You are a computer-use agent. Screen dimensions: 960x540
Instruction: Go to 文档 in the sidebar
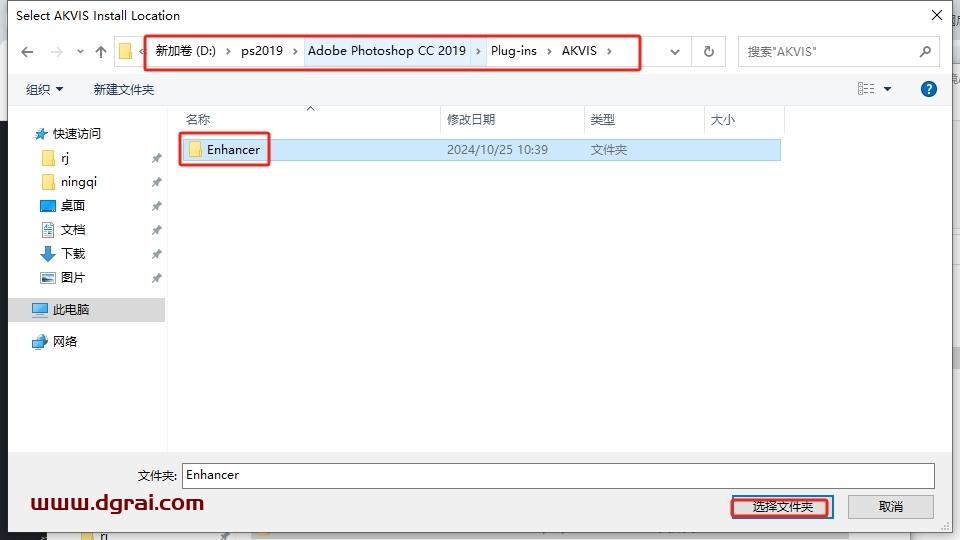(73, 230)
